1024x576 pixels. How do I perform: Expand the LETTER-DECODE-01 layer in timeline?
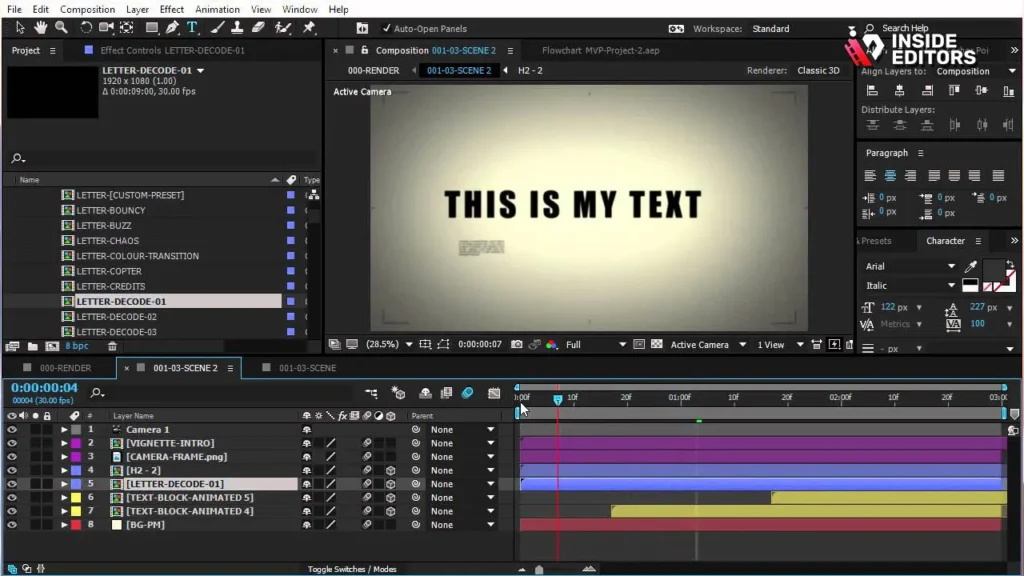64,484
